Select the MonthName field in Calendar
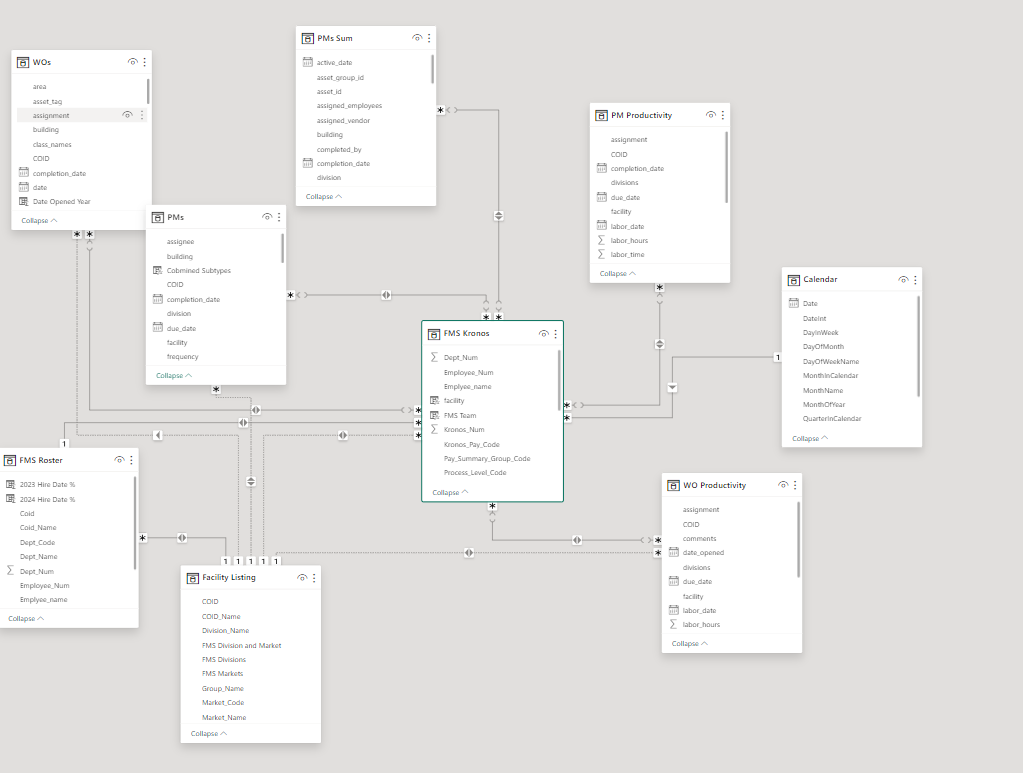Viewport: 1023px width, 773px height. click(823, 391)
